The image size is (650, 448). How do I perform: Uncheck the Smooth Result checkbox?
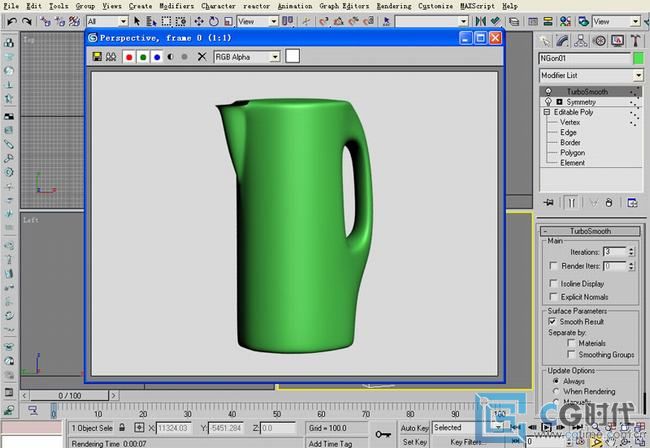(x=552, y=321)
